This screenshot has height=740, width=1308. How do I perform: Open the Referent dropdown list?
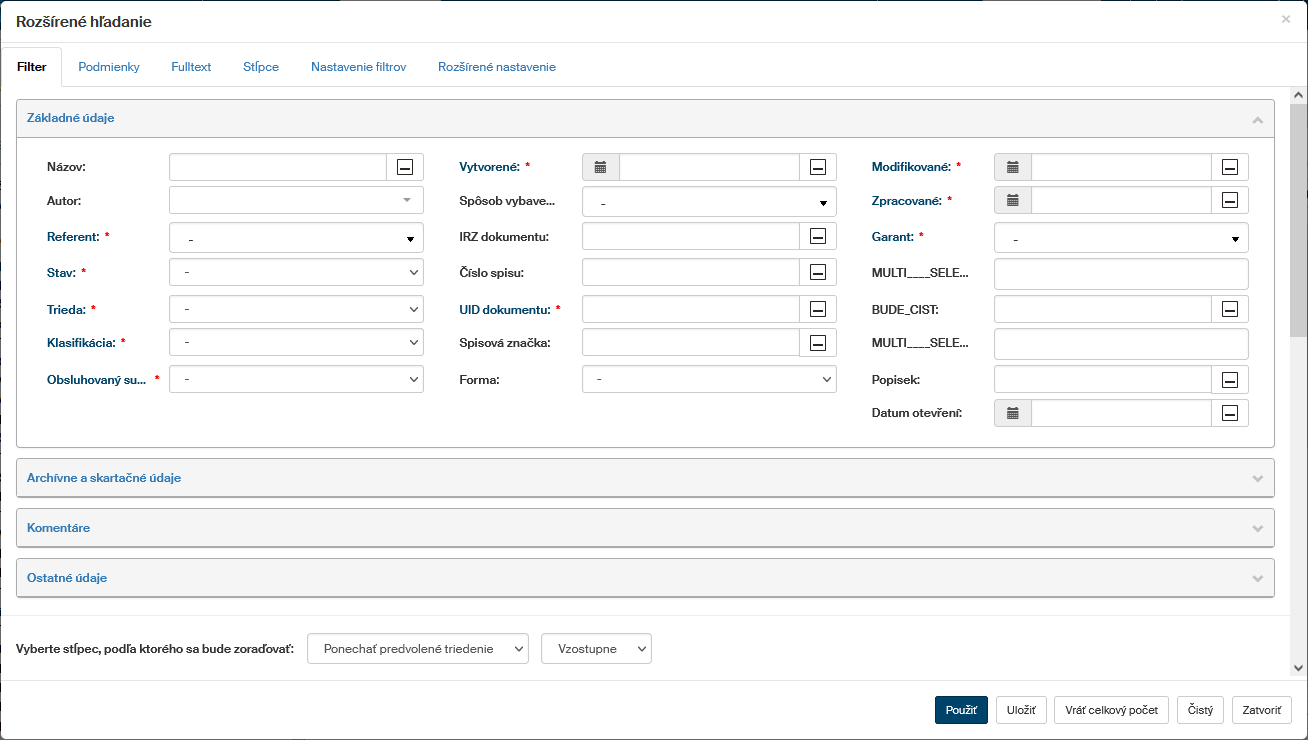(x=296, y=238)
